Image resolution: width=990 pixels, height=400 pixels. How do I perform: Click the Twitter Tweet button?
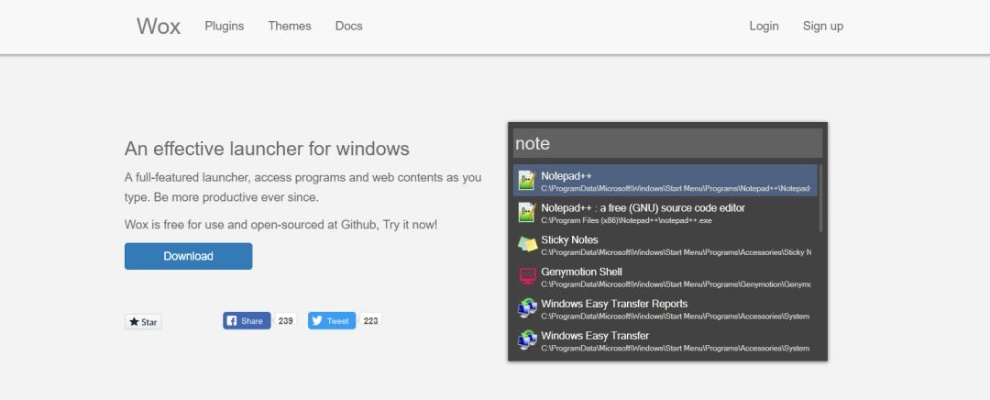click(331, 321)
